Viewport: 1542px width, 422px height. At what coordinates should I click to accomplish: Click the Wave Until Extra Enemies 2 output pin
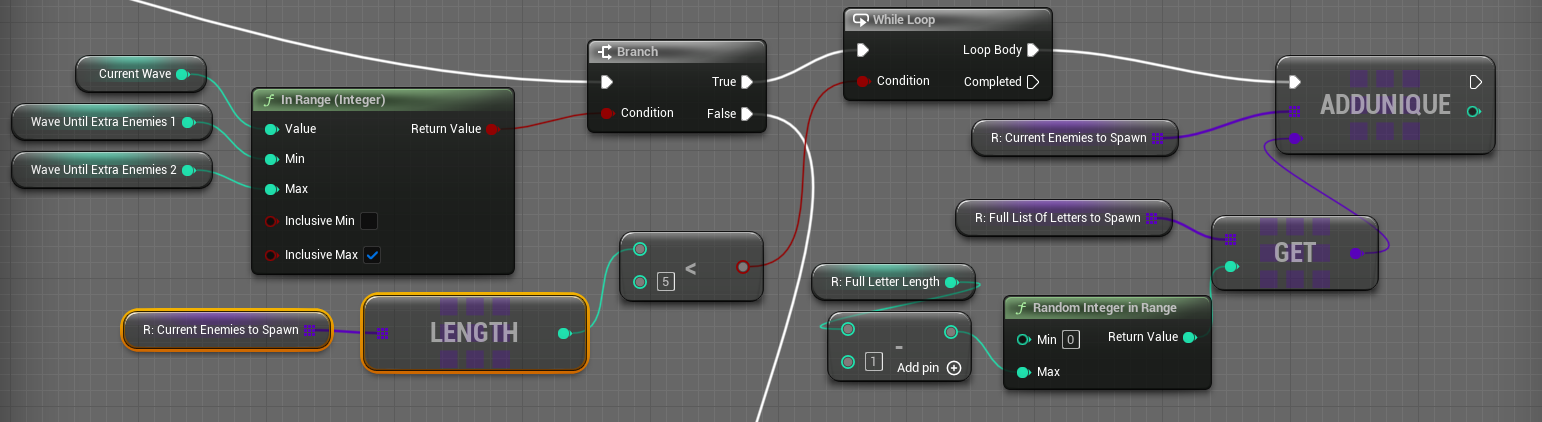[188, 170]
